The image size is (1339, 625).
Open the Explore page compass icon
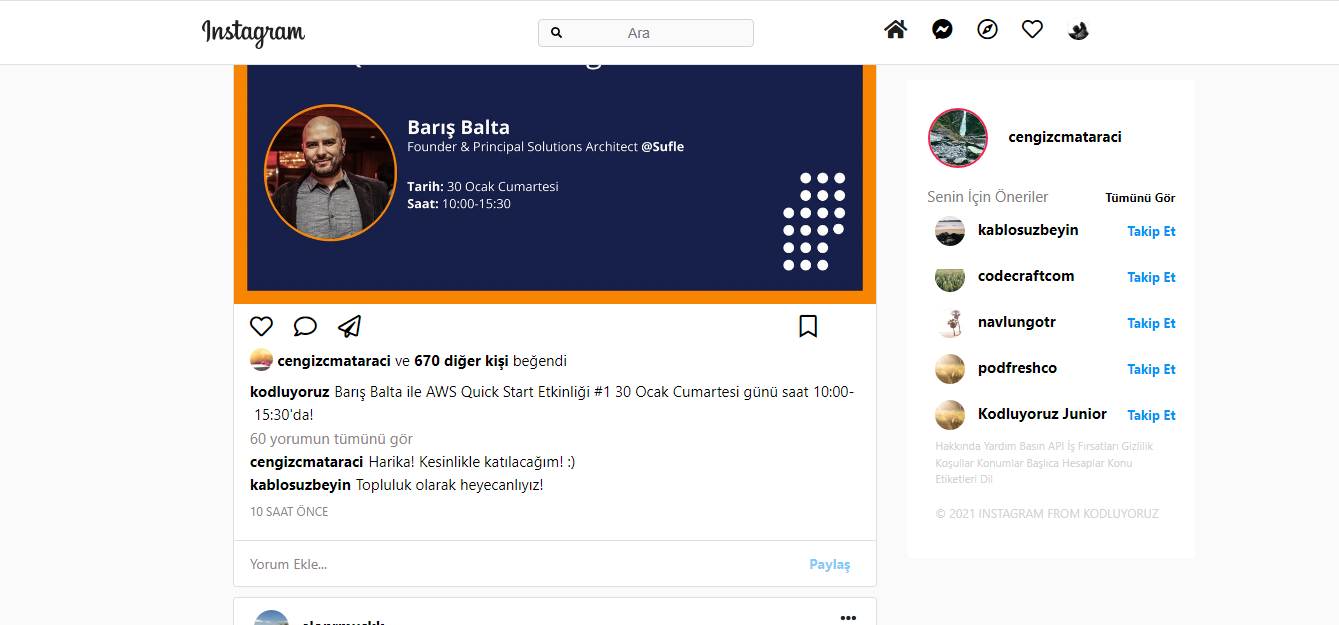tap(987, 30)
